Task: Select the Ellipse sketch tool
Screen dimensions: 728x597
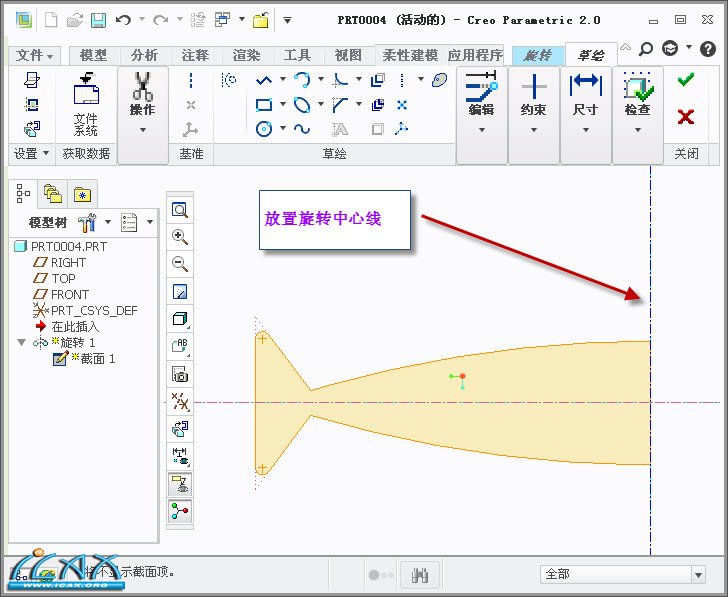Action: (x=302, y=105)
